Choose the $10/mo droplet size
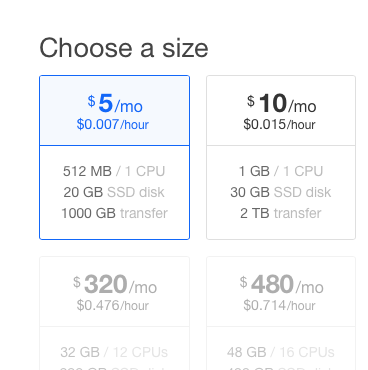The width and height of the screenshot is (368, 370). pyautogui.click(x=281, y=157)
